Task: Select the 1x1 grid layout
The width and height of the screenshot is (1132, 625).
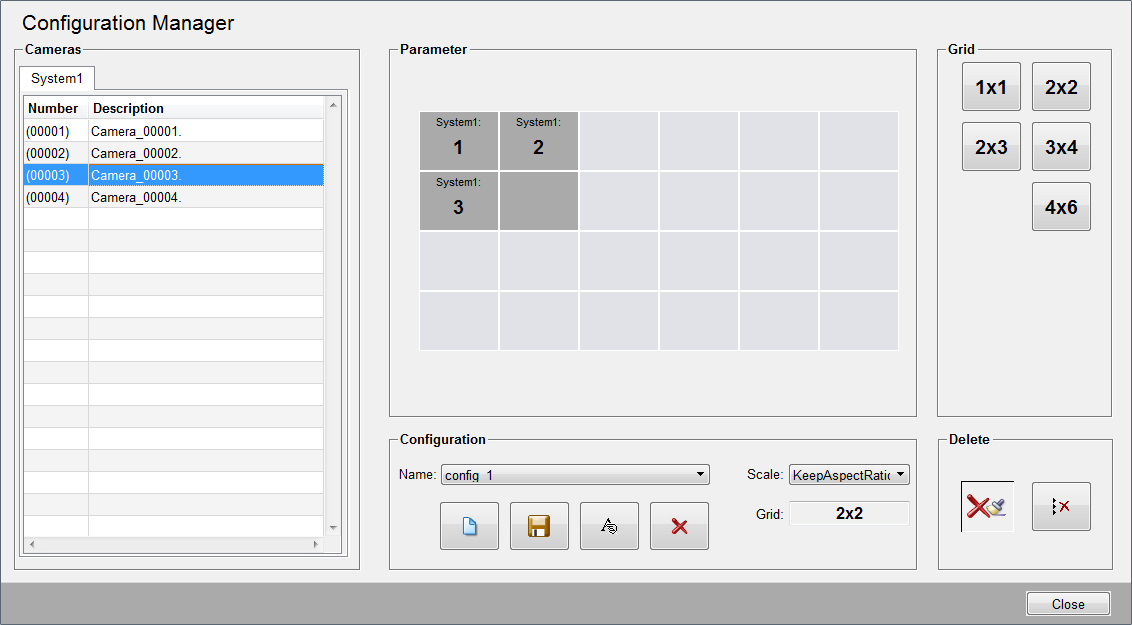Action: coord(991,87)
